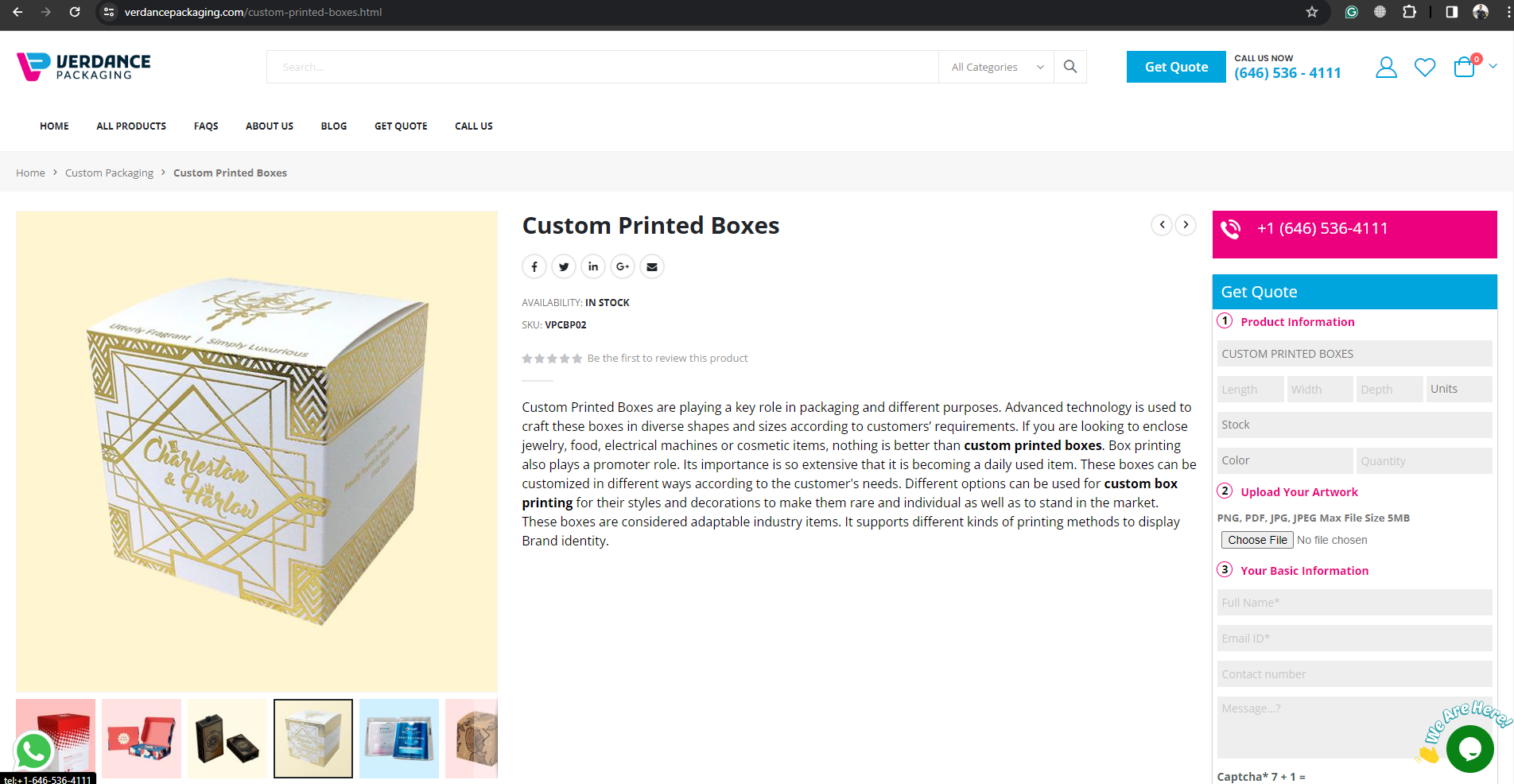Open Custom Packaging breadcrumb link
1514x784 pixels.
[109, 173]
